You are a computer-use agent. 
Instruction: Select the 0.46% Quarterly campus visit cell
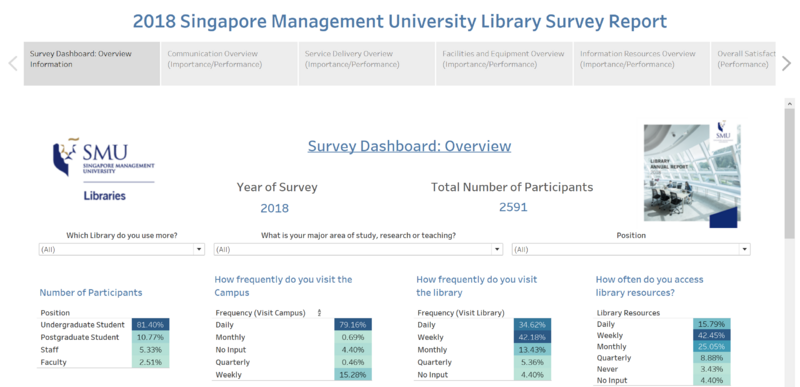click(353, 362)
